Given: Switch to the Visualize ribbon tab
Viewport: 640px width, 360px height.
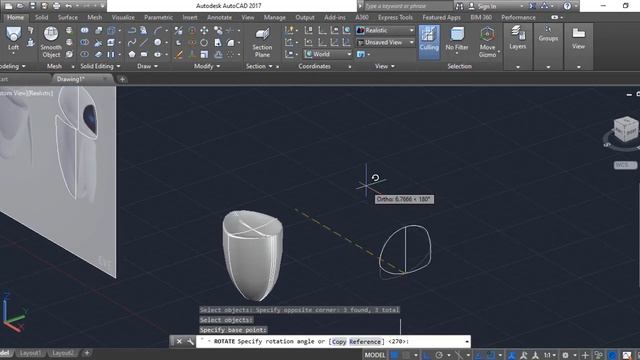Looking at the screenshot, I should [123, 17].
